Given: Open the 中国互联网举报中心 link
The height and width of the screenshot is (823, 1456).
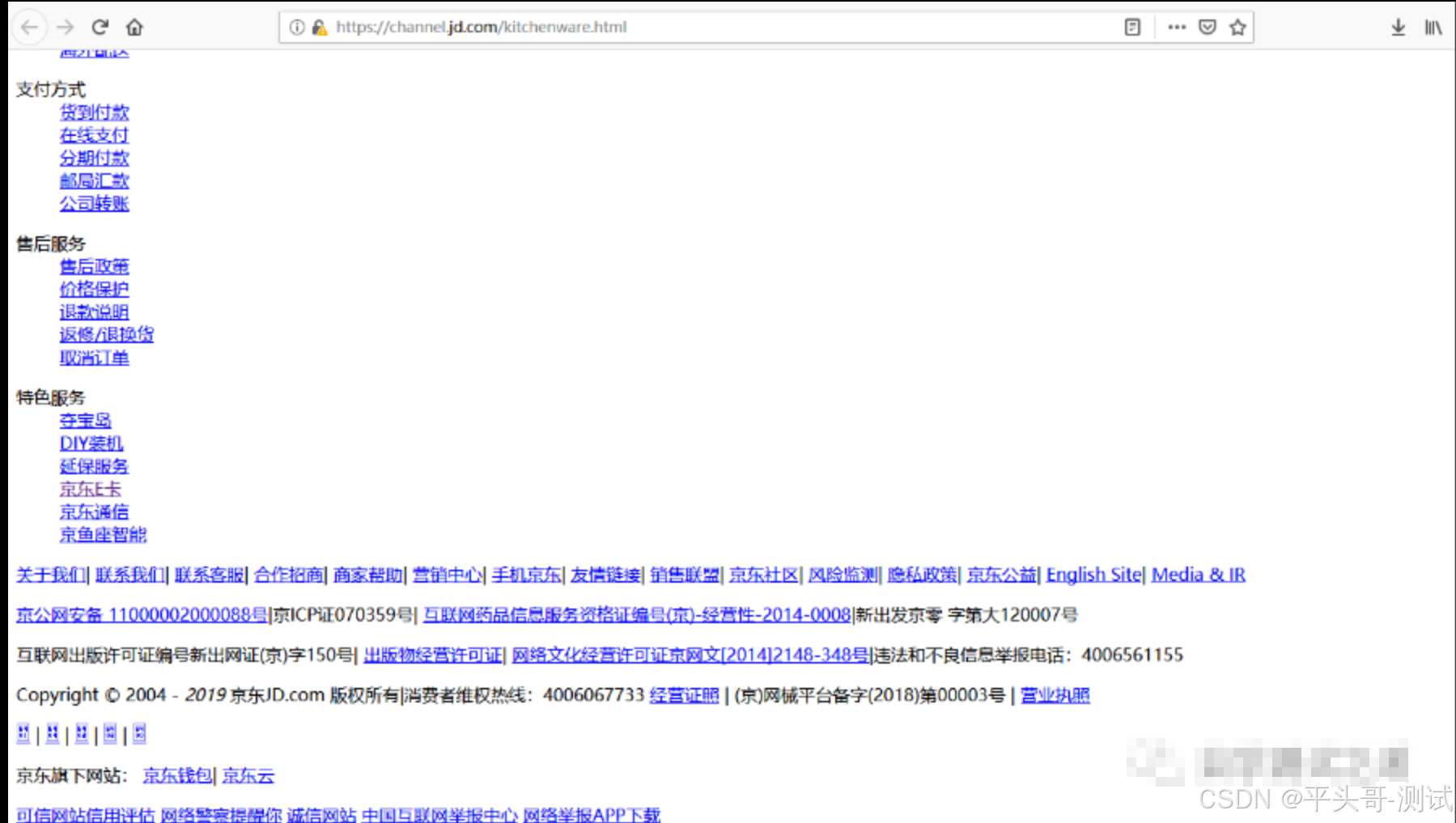Looking at the screenshot, I should click(x=439, y=814).
